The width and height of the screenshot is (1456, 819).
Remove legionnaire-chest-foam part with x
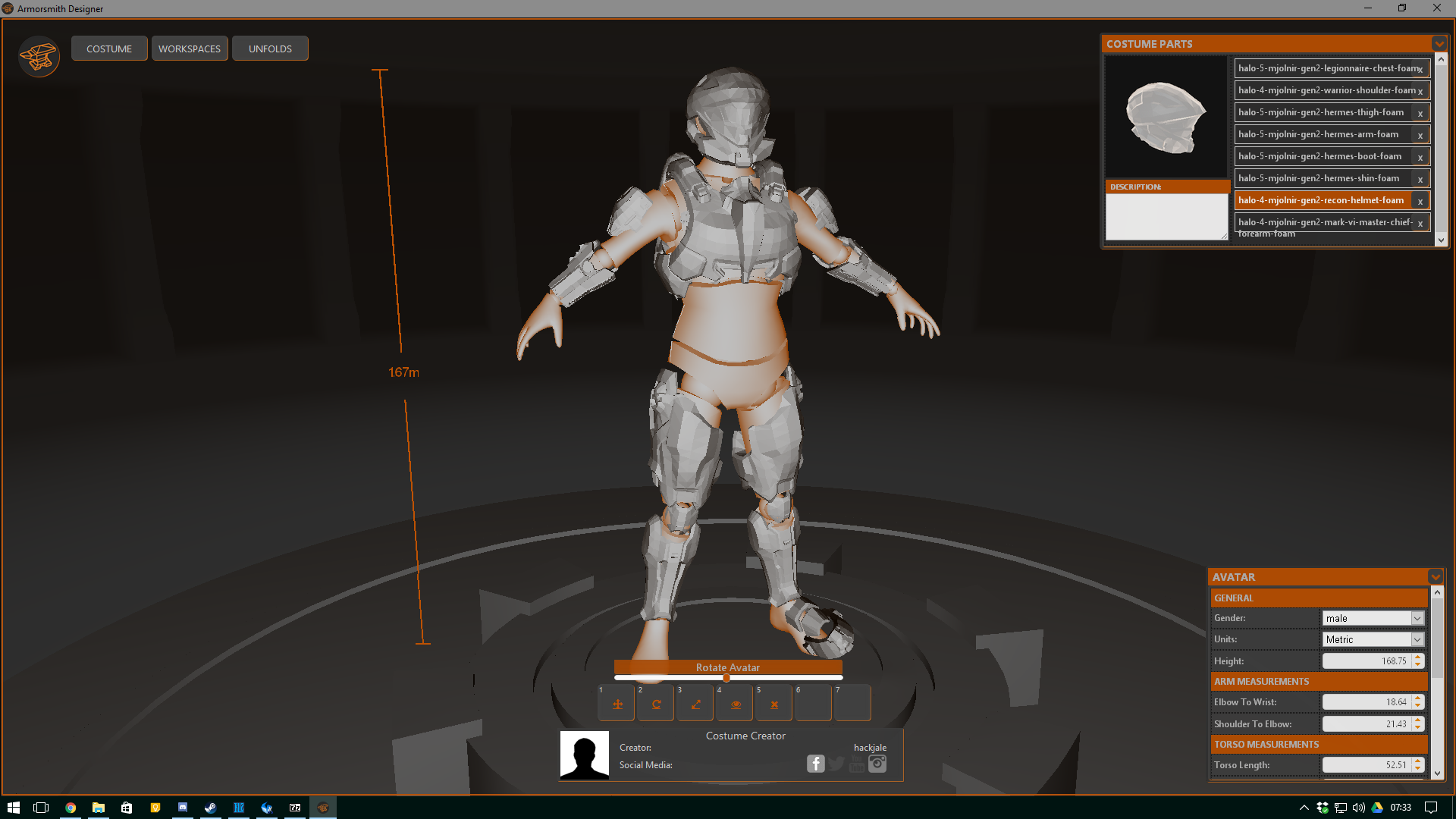point(1421,70)
